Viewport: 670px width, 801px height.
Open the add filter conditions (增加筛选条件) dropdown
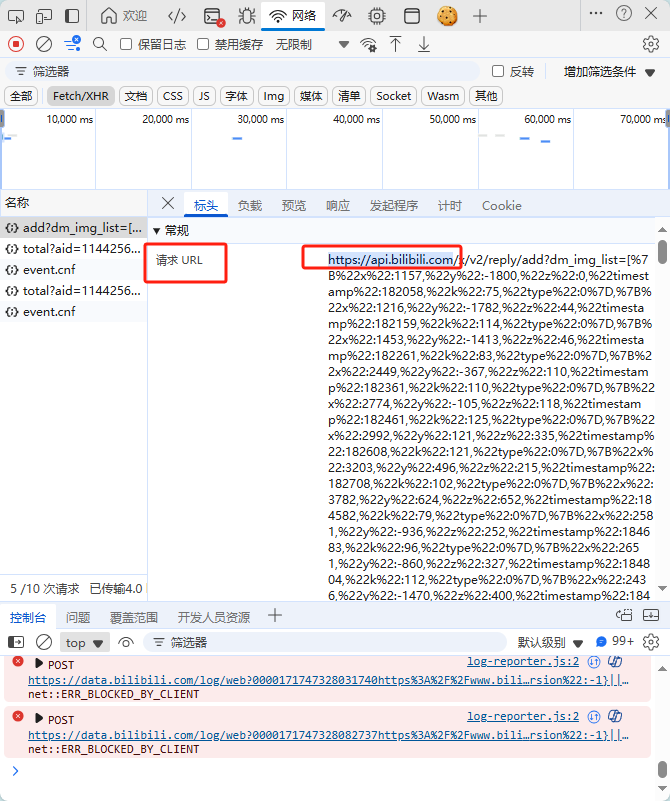click(x=609, y=72)
